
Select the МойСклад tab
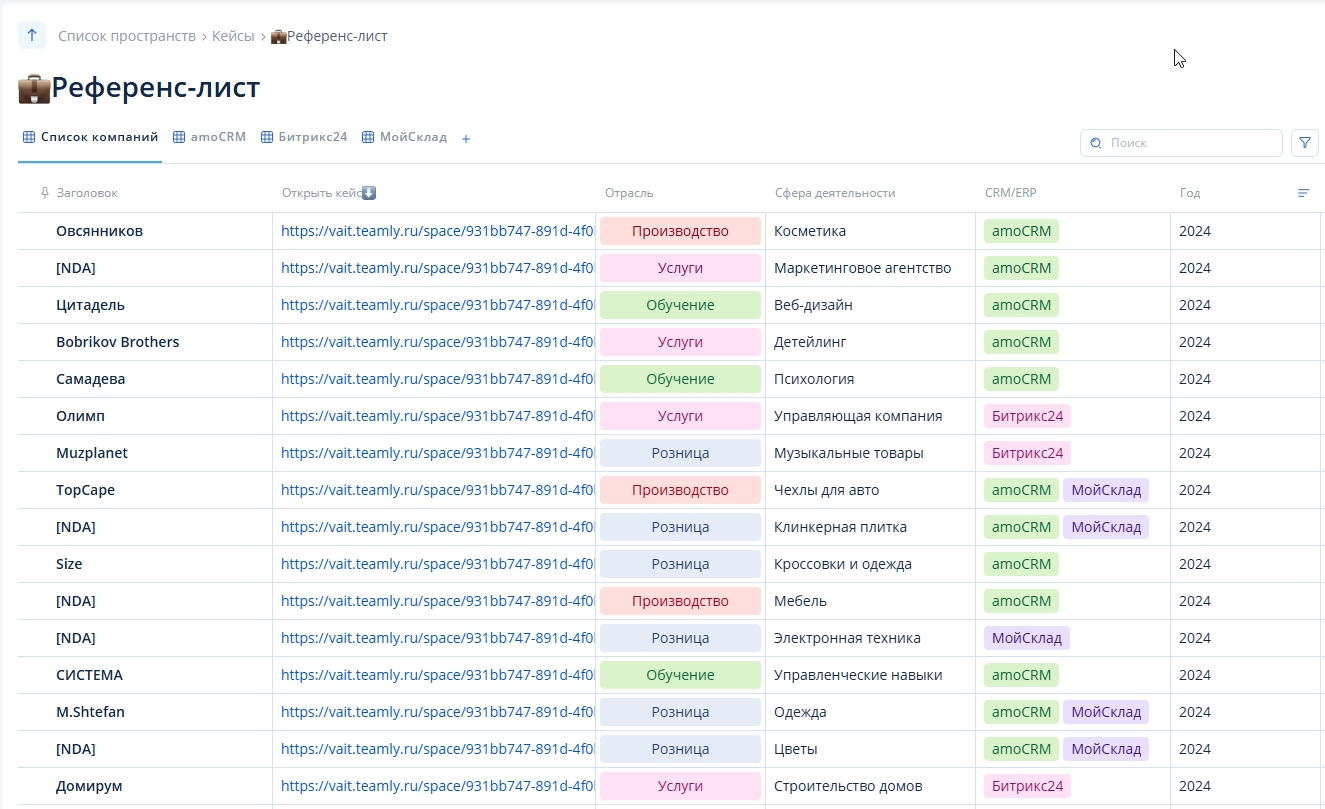[x=404, y=137]
